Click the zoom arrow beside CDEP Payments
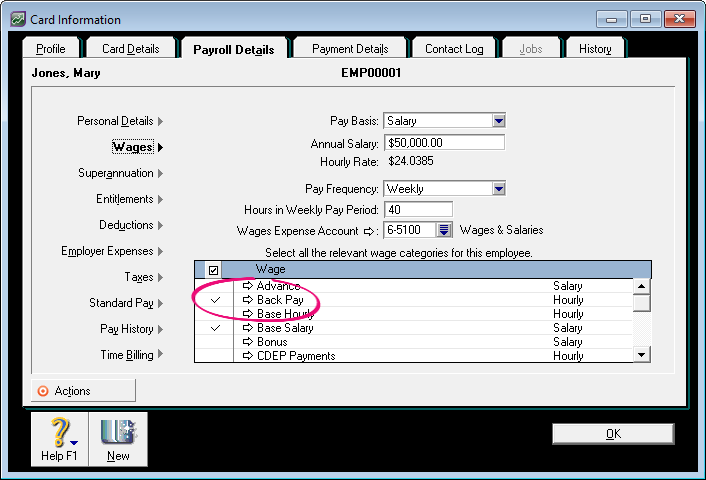Image resolution: width=706 pixels, height=480 pixels. [247, 356]
